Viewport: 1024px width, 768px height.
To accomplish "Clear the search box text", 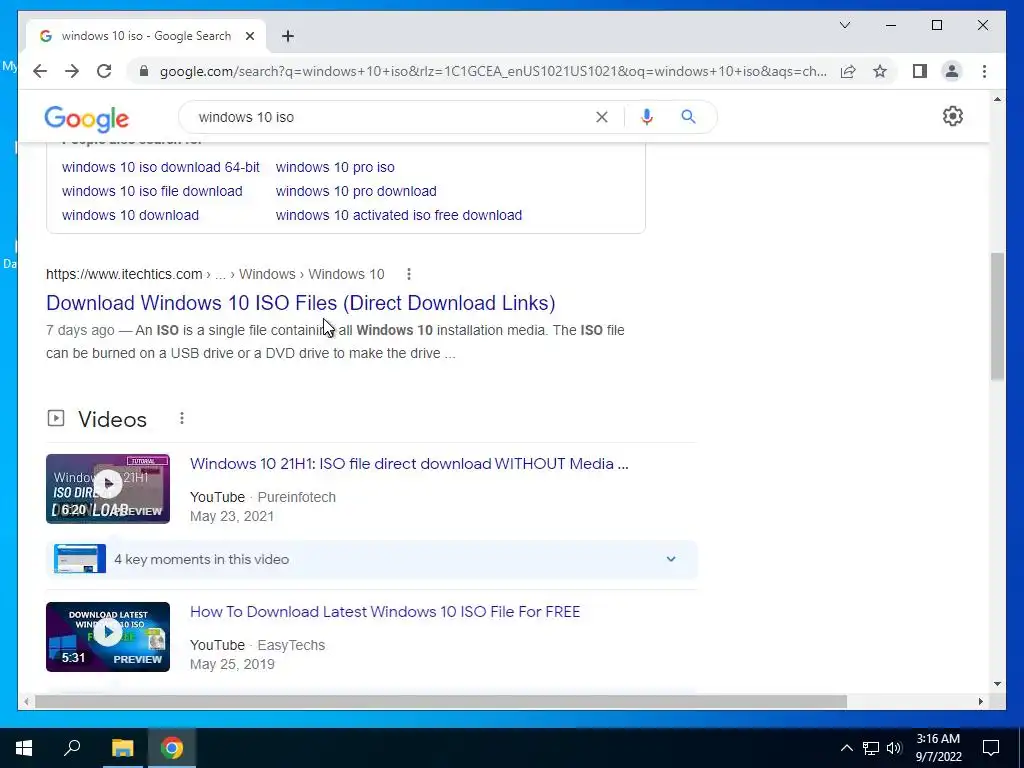I will pyautogui.click(x=601, y=117).
